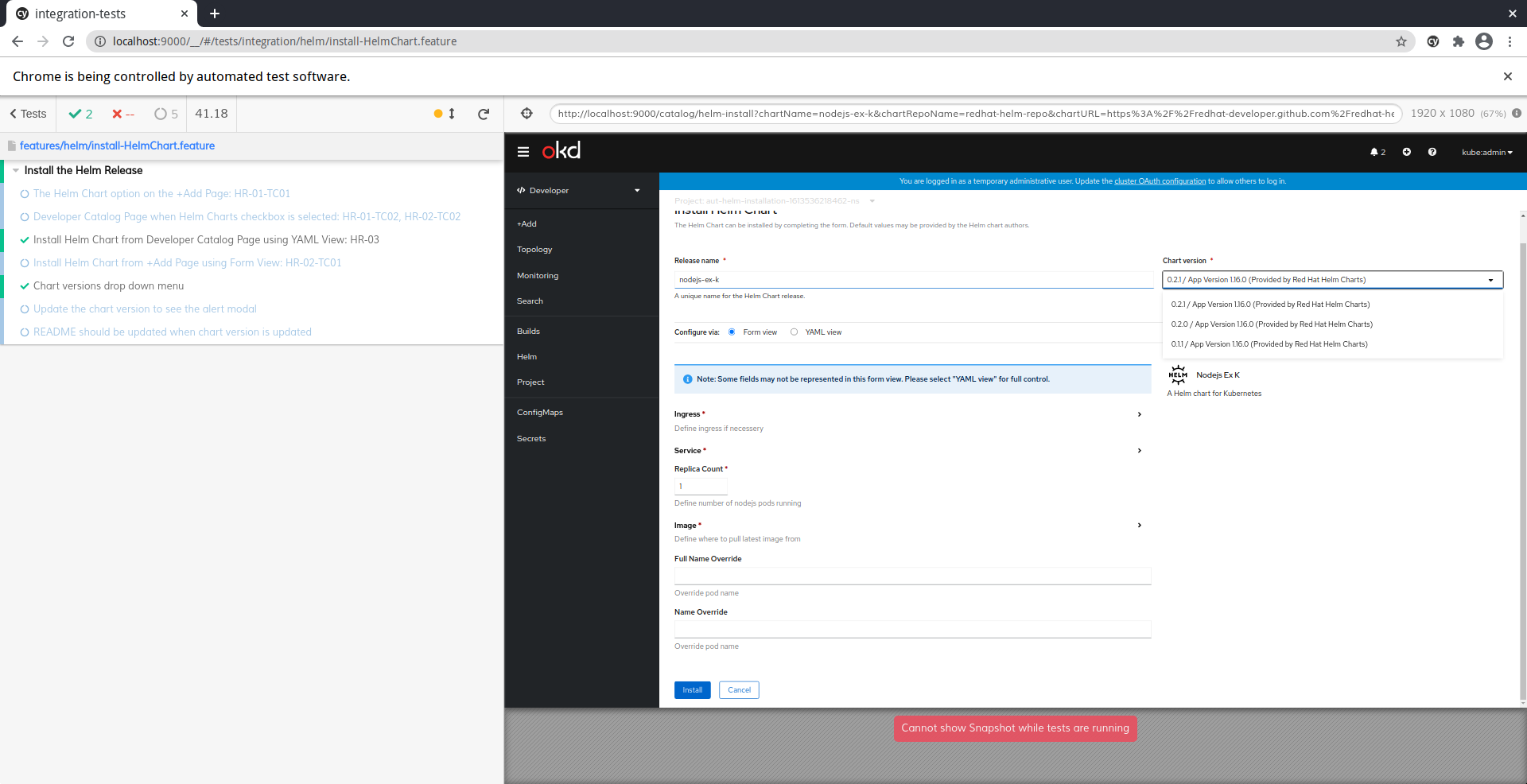The height and width of the screenshot is (784, 1527).
Task: Navigate to Helm in the sidebar
Action: [x=526, y=356]
